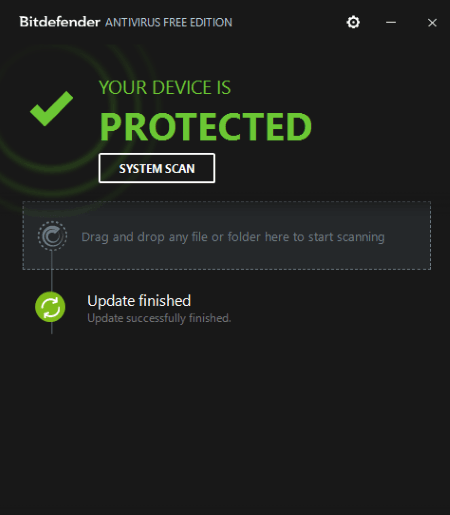Click the green protected checkmark icon
The height and width of the screenshot is (515, 450).
pos(51,108)
